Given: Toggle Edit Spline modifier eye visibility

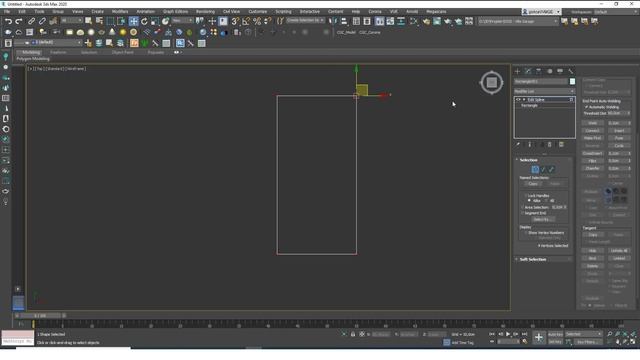Looking at the screenshot, I should pyautogui.click(x=518, y=100).
